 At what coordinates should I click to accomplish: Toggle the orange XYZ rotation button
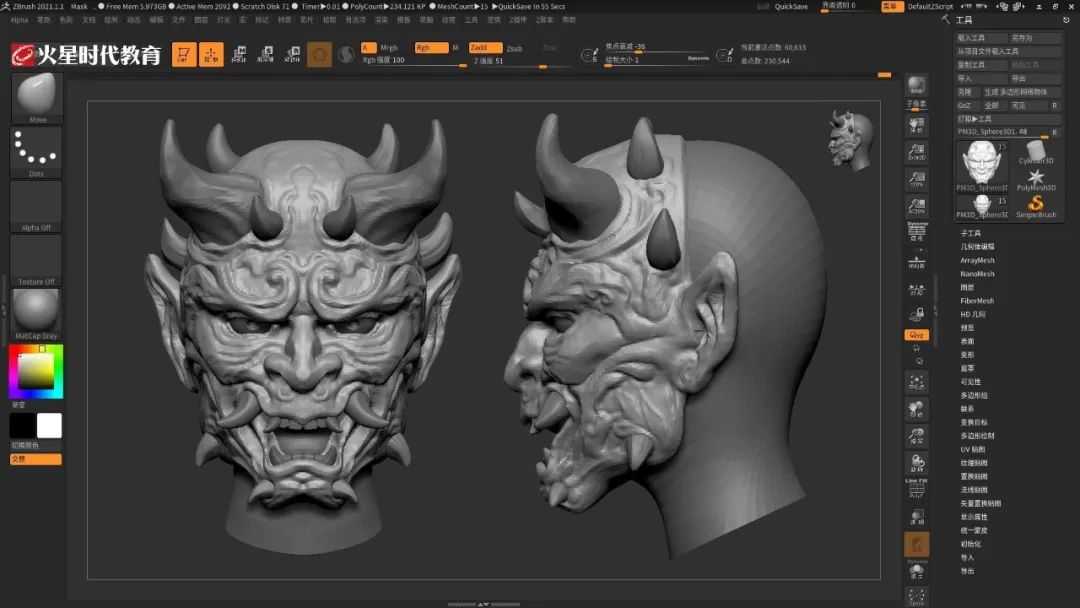pyautogui.click(x=916, y=335)
